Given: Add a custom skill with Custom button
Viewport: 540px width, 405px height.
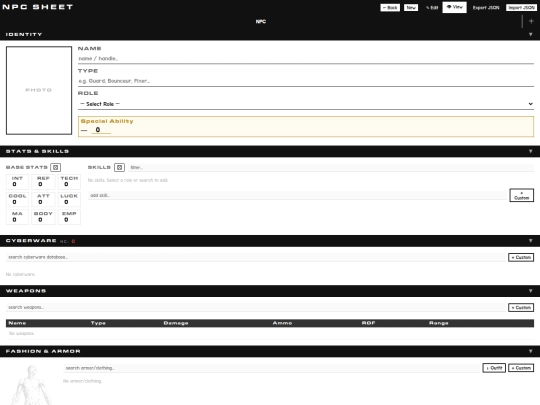Looking at the screenshot, I should (x=521, y=195).
